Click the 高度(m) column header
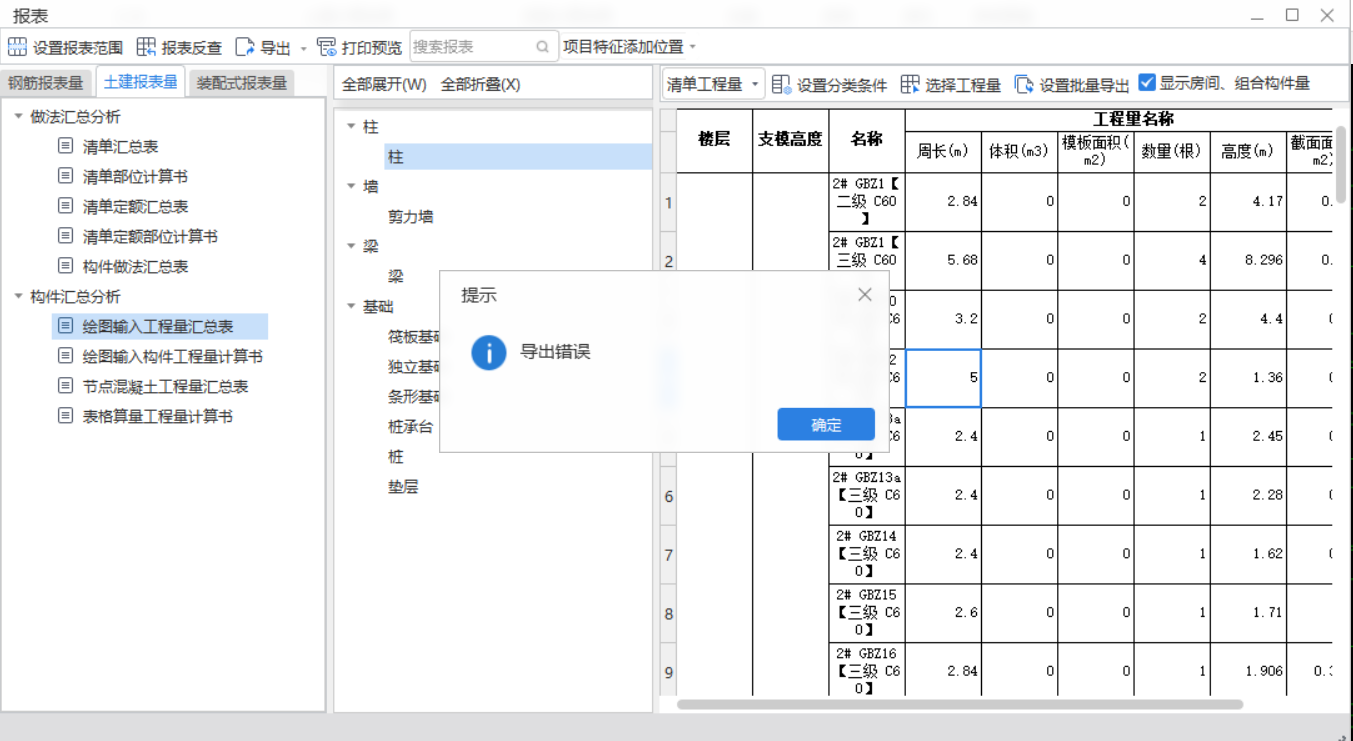This screenshot has height=741, width=1353. [1247, 151]
